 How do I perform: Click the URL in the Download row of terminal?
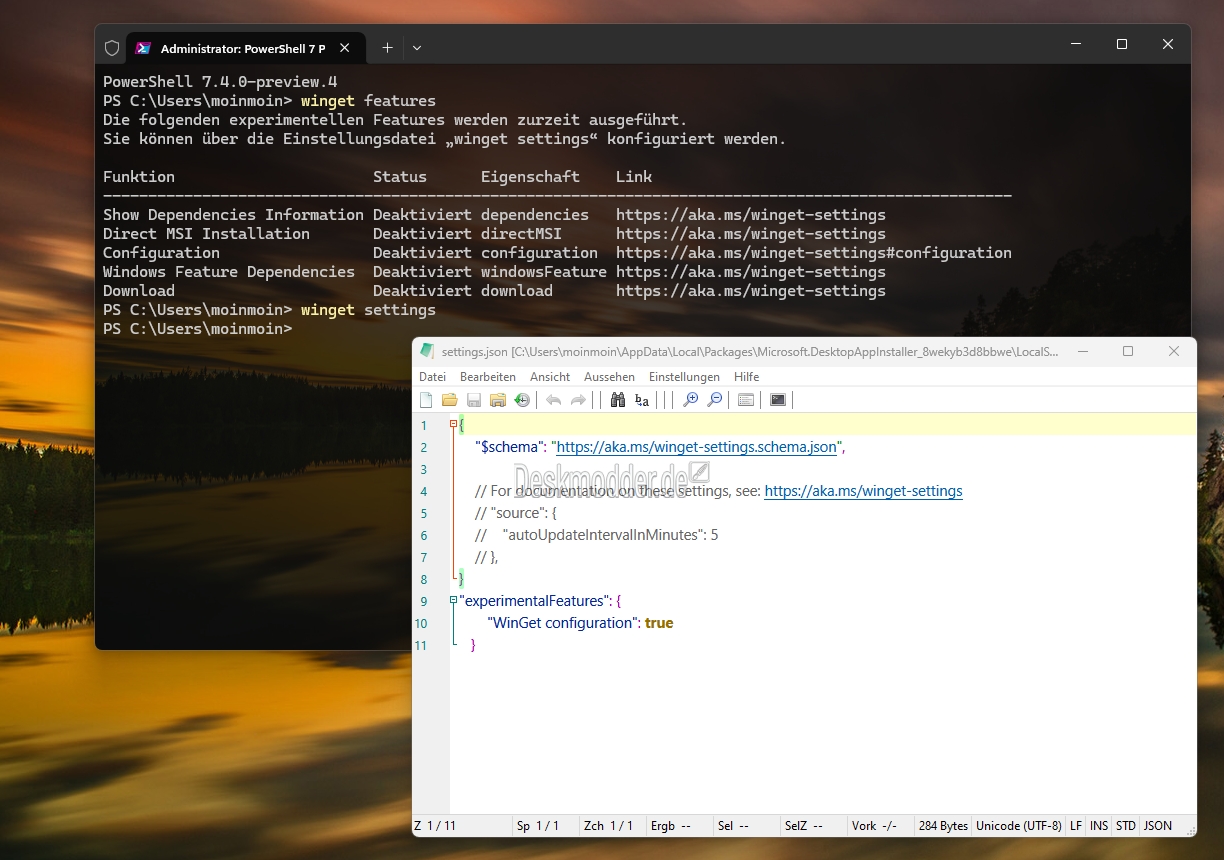[751, 291]
